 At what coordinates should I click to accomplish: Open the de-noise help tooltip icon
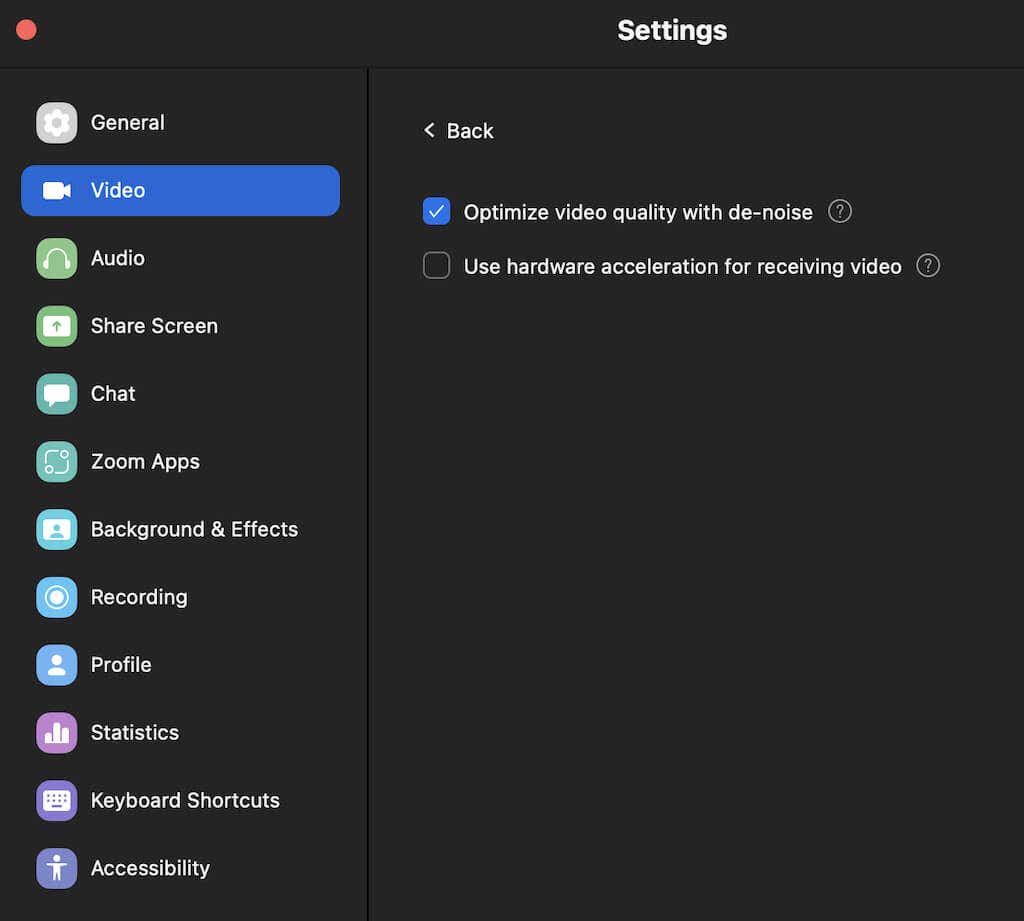(x=840, y=211)
